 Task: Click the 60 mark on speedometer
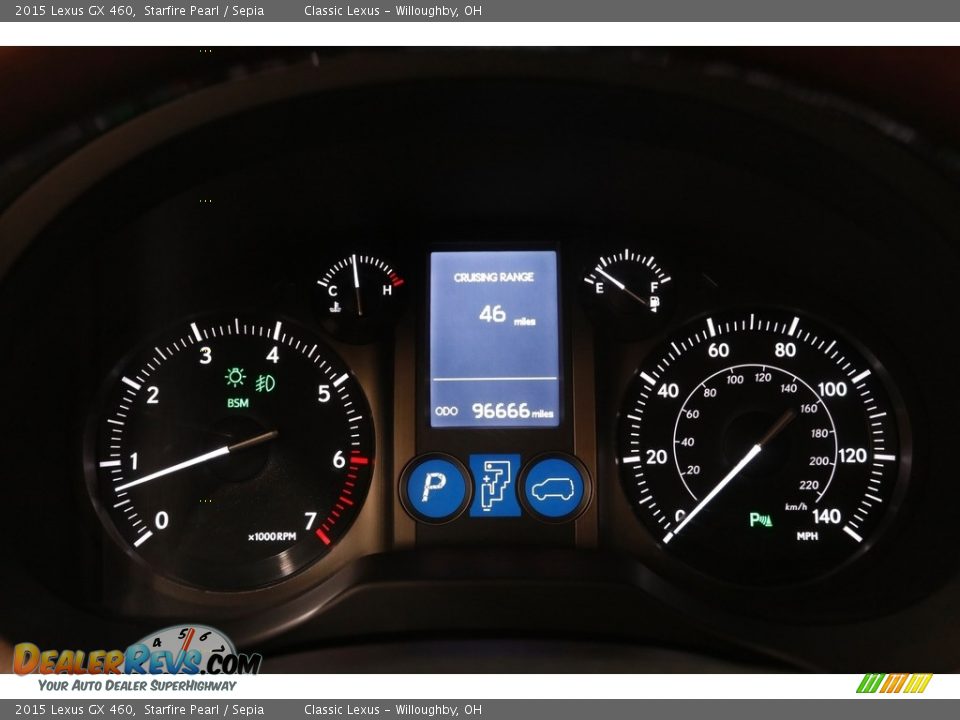[718, 350]
